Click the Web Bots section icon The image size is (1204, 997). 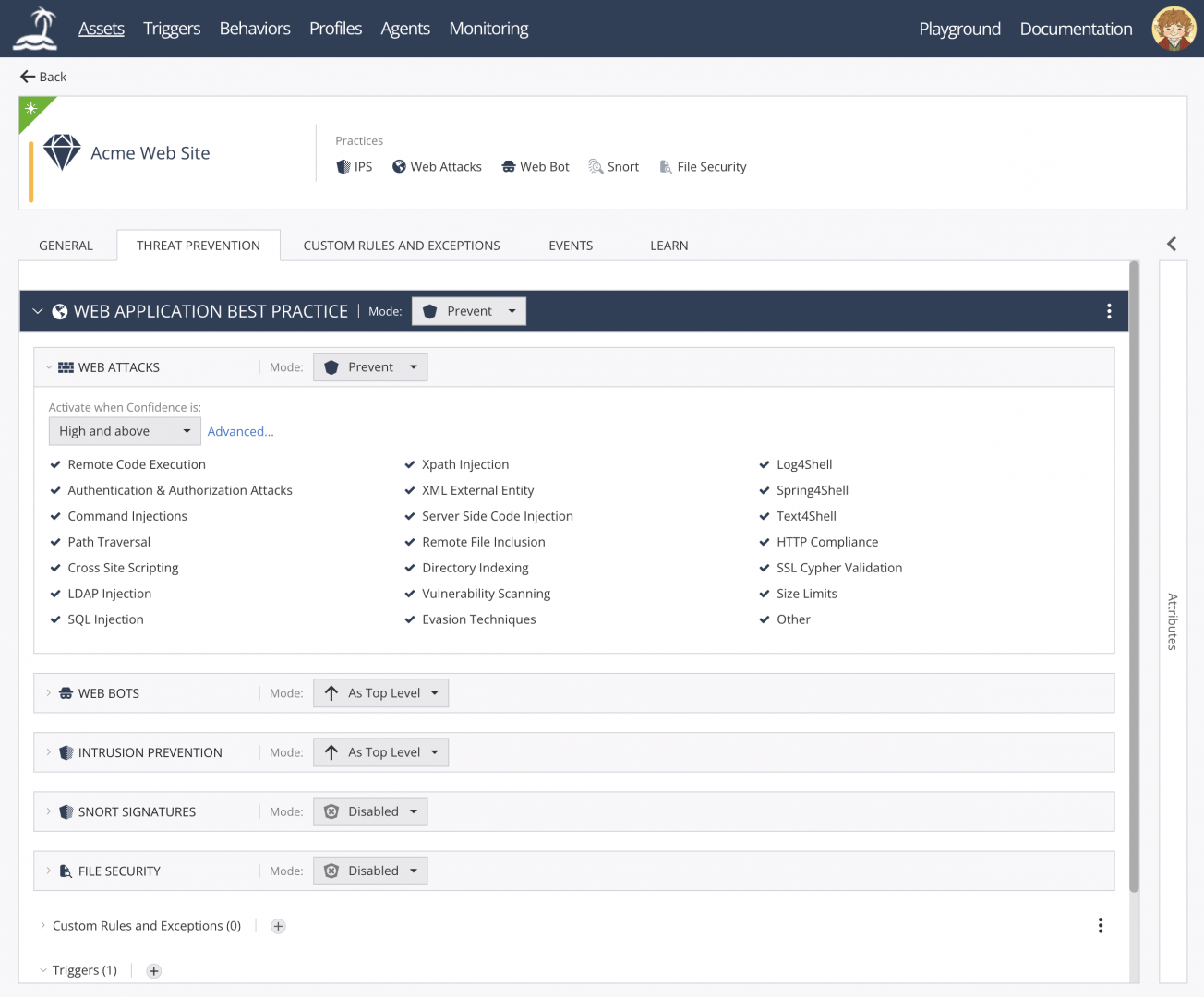click(x=66, y=693)
